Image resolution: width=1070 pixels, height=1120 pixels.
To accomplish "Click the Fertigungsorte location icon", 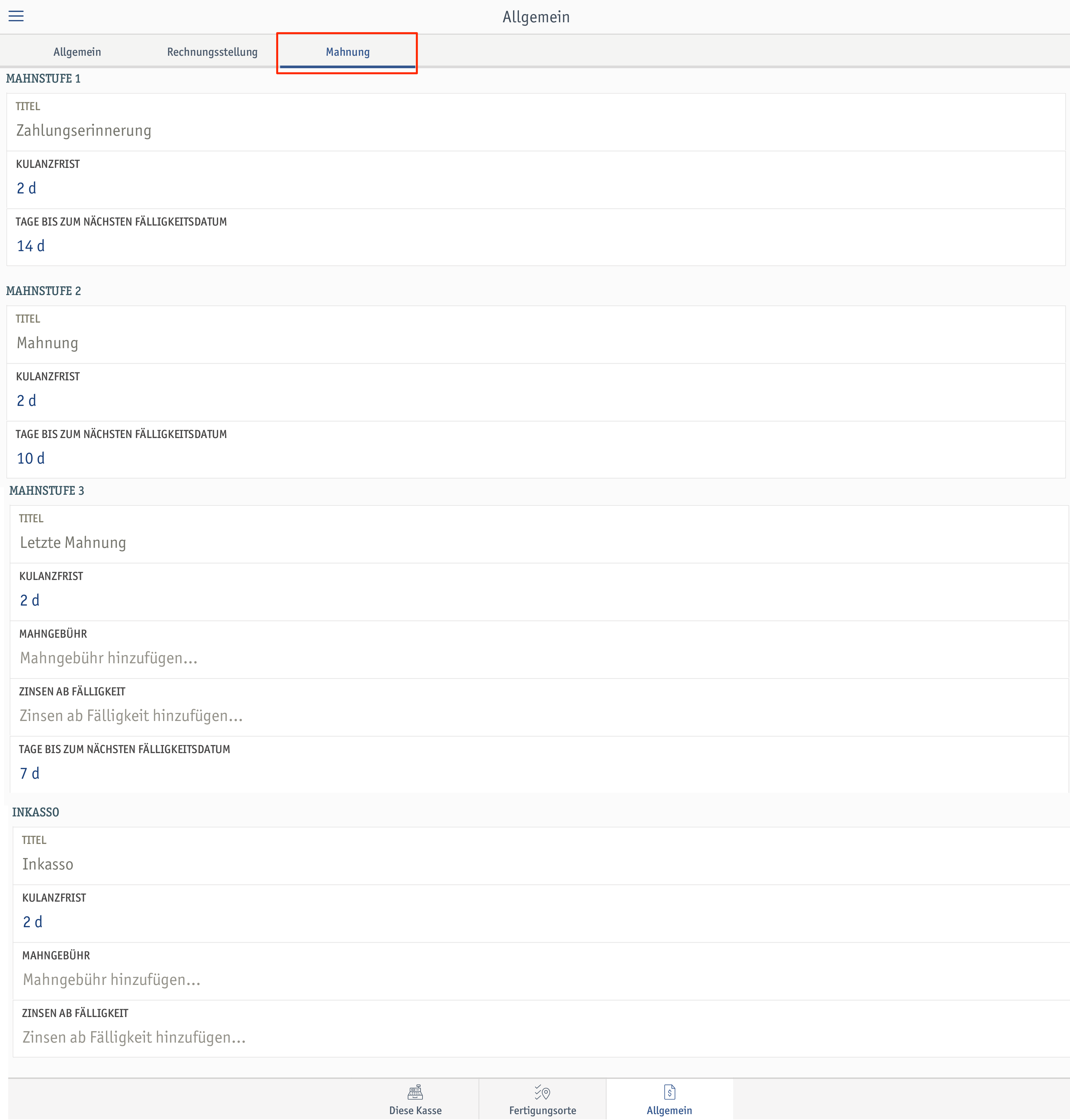I will coord(543,1091).
